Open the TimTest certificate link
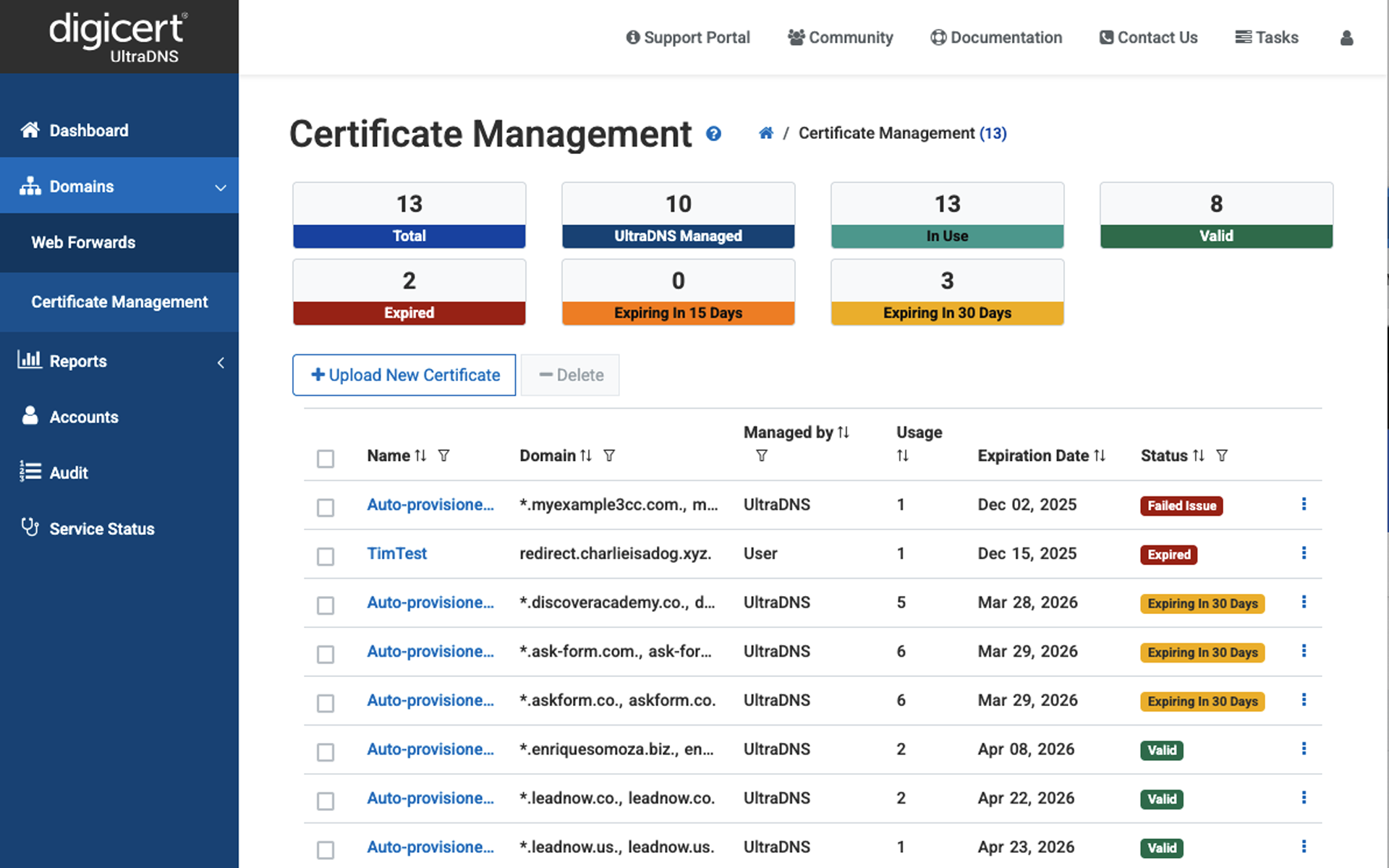1389x868 pixels. coord(396,553)
